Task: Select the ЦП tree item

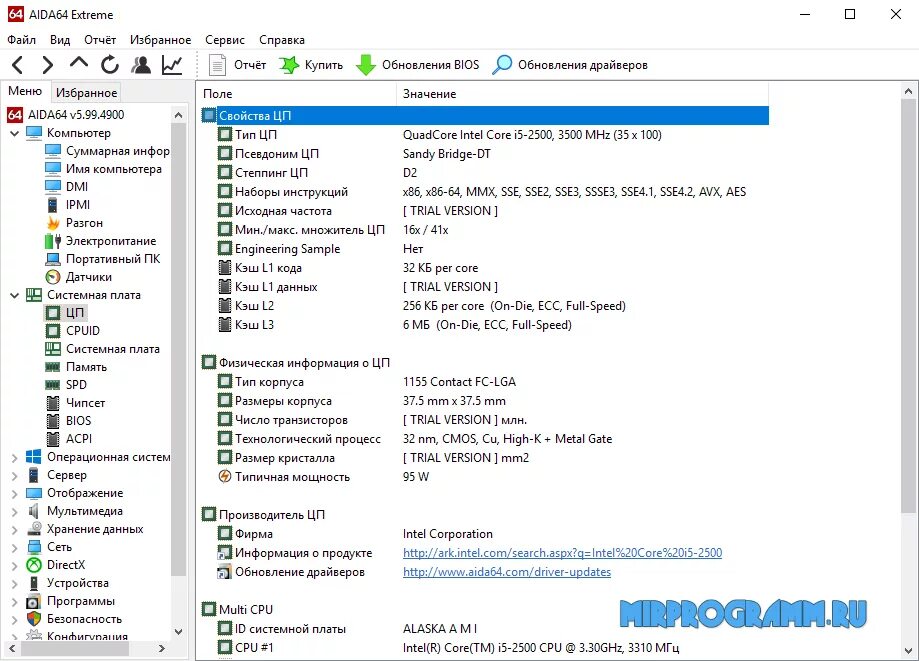Action: point(75,312)
